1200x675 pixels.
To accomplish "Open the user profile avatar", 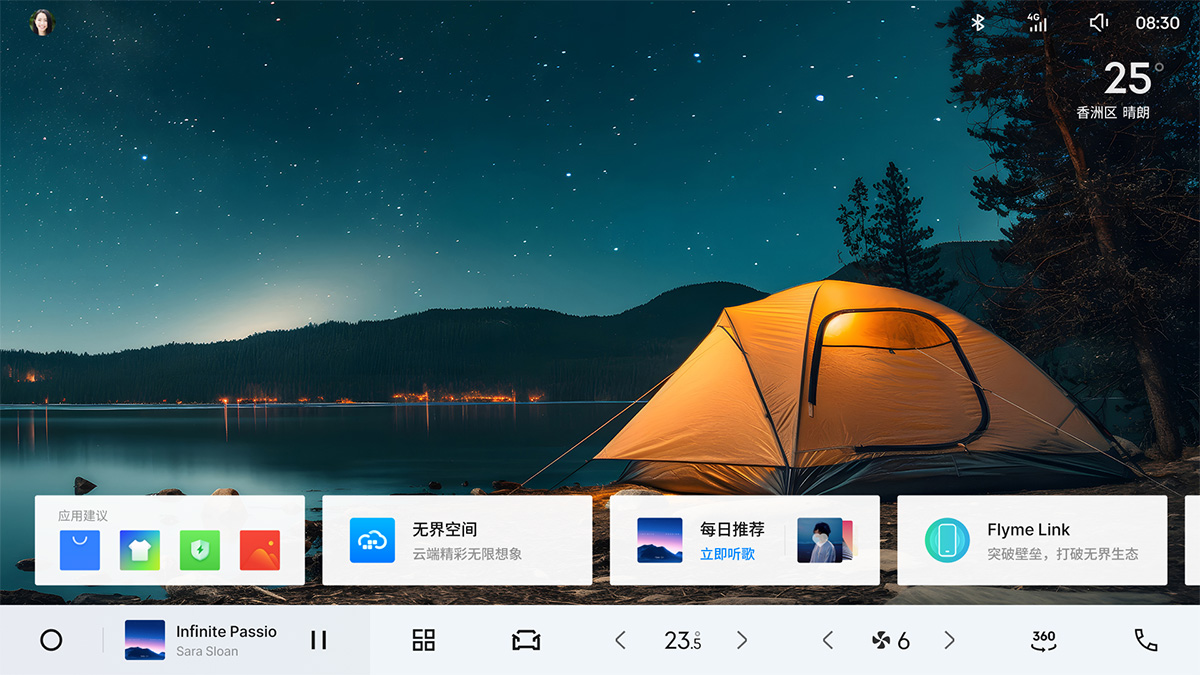I will pos(42,23).
